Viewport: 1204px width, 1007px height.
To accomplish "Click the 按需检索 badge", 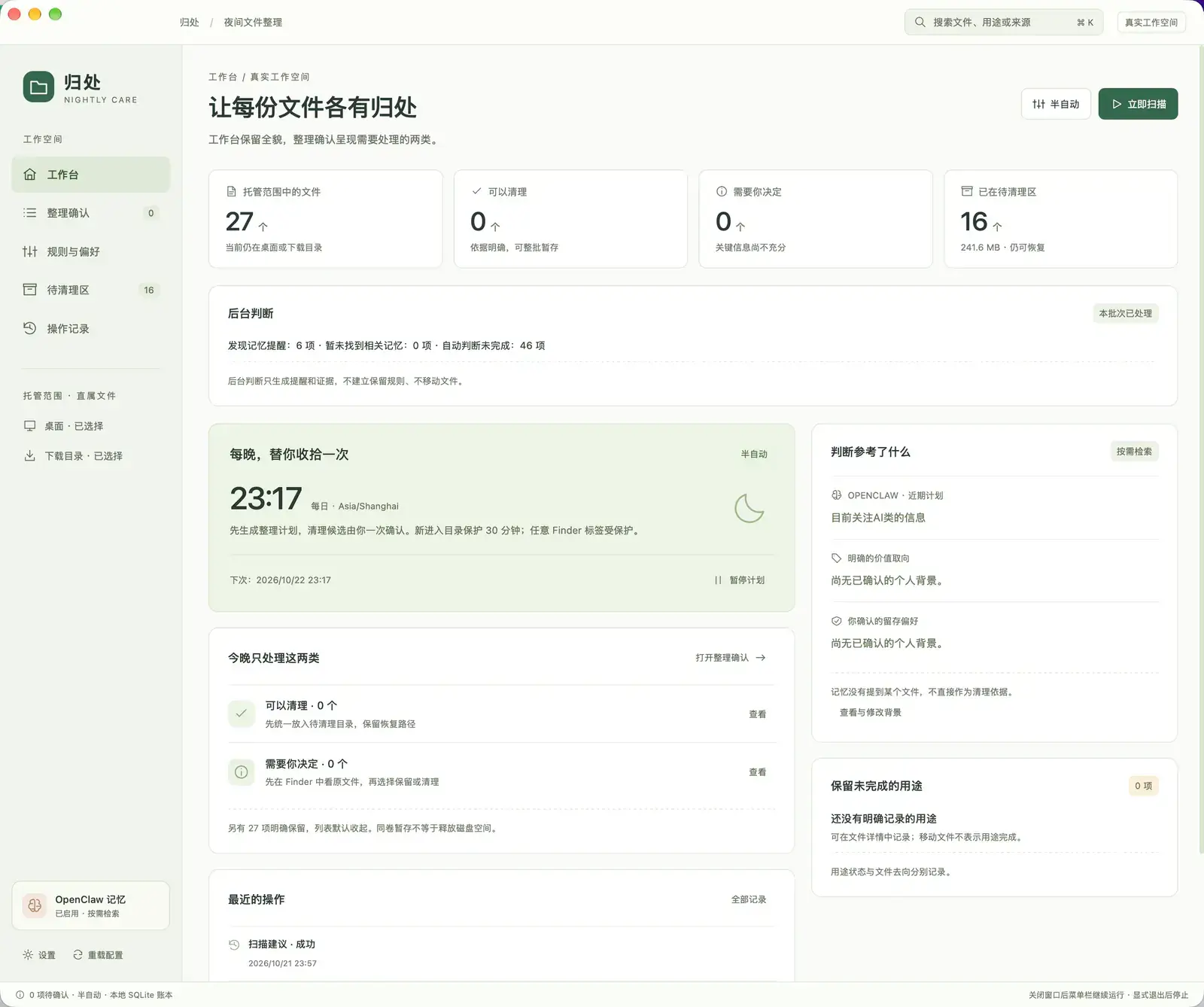I will 1134,452.
